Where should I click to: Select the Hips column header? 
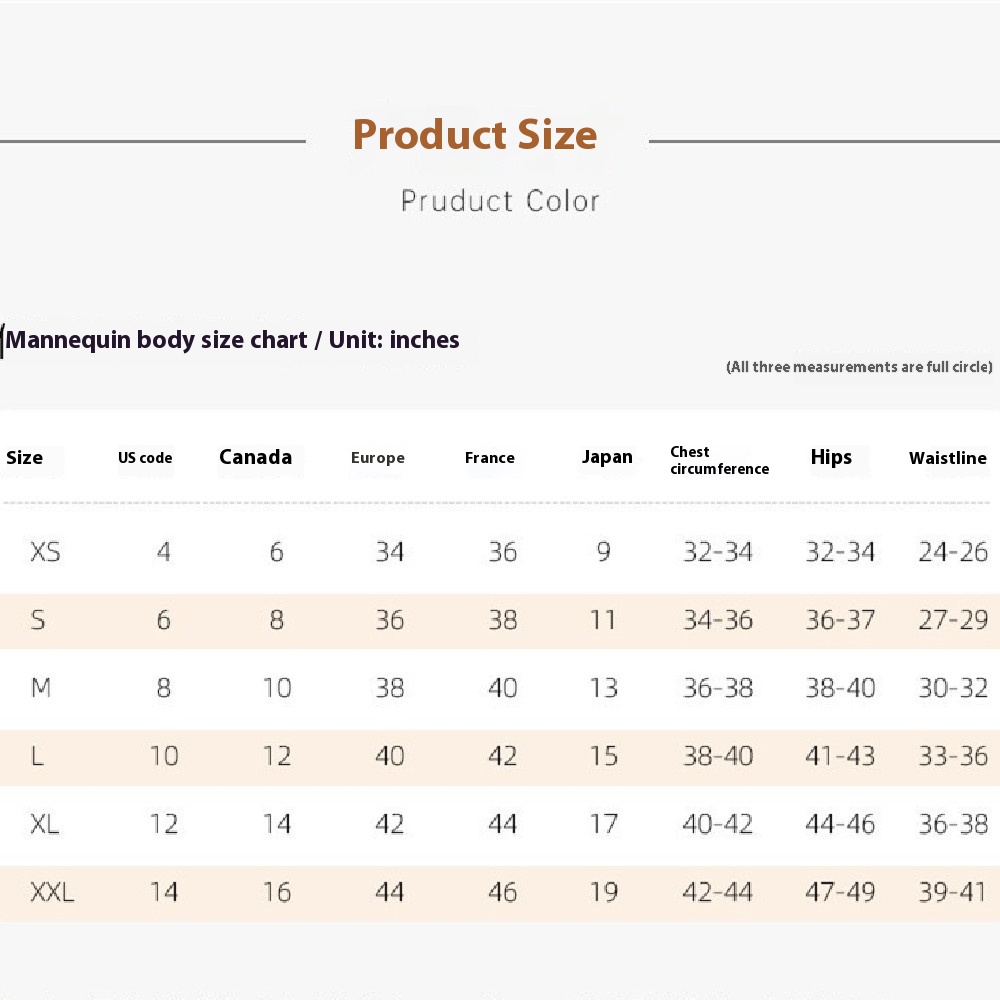[831, 457]
